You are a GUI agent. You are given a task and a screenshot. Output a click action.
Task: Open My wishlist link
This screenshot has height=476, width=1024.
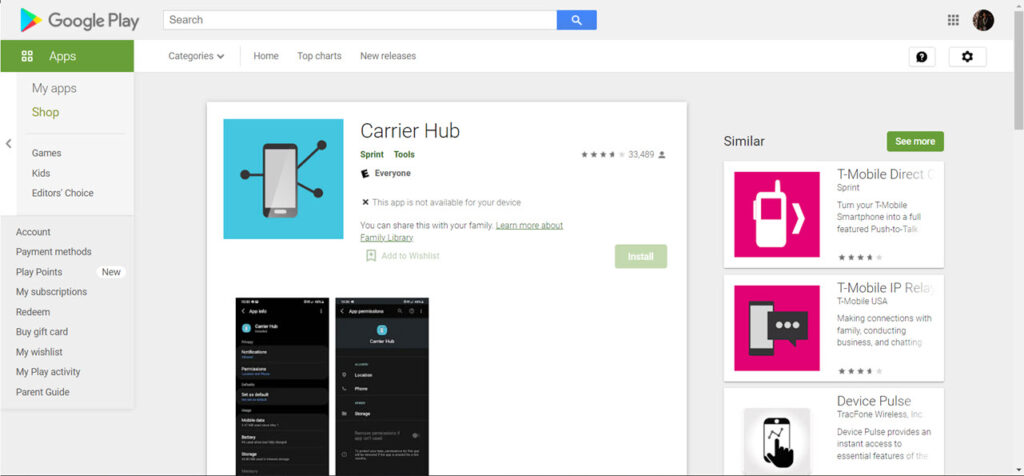coord(39,352)
